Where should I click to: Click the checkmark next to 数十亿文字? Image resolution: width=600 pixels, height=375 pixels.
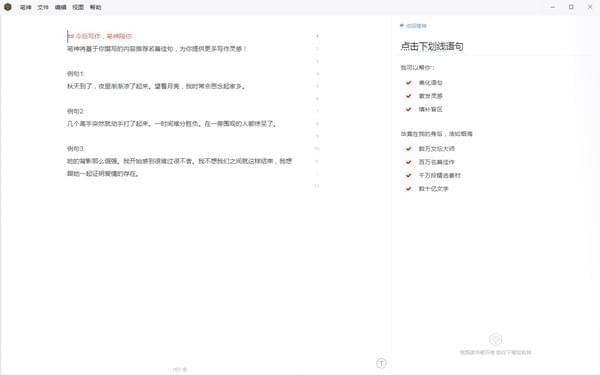[409, 189]
